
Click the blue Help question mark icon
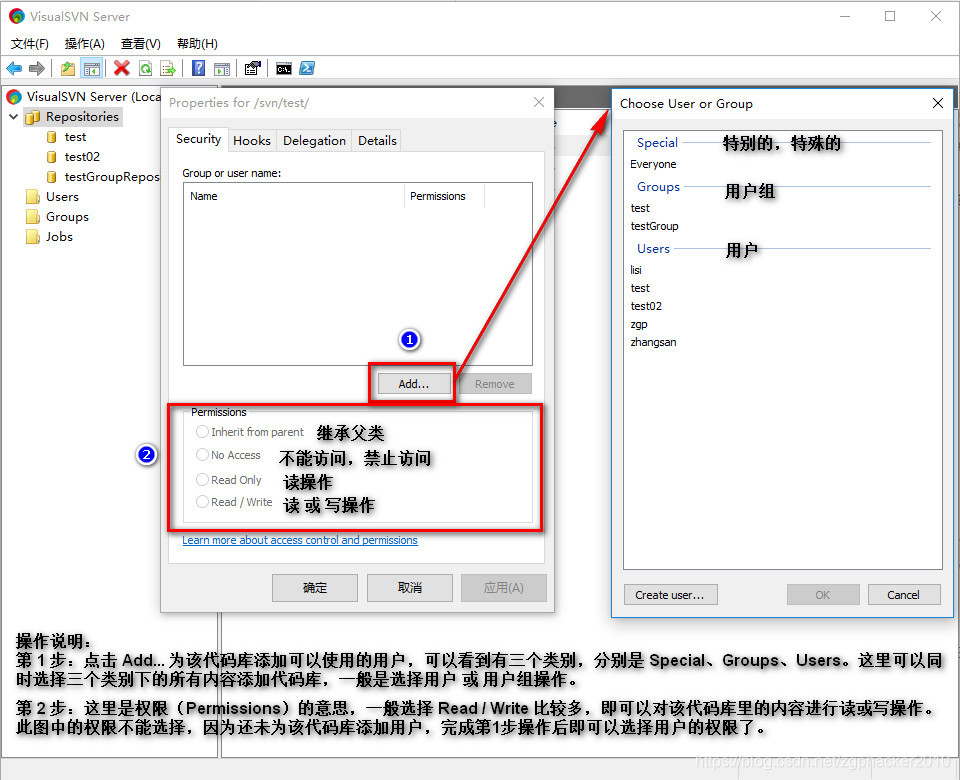pos(198,68)
